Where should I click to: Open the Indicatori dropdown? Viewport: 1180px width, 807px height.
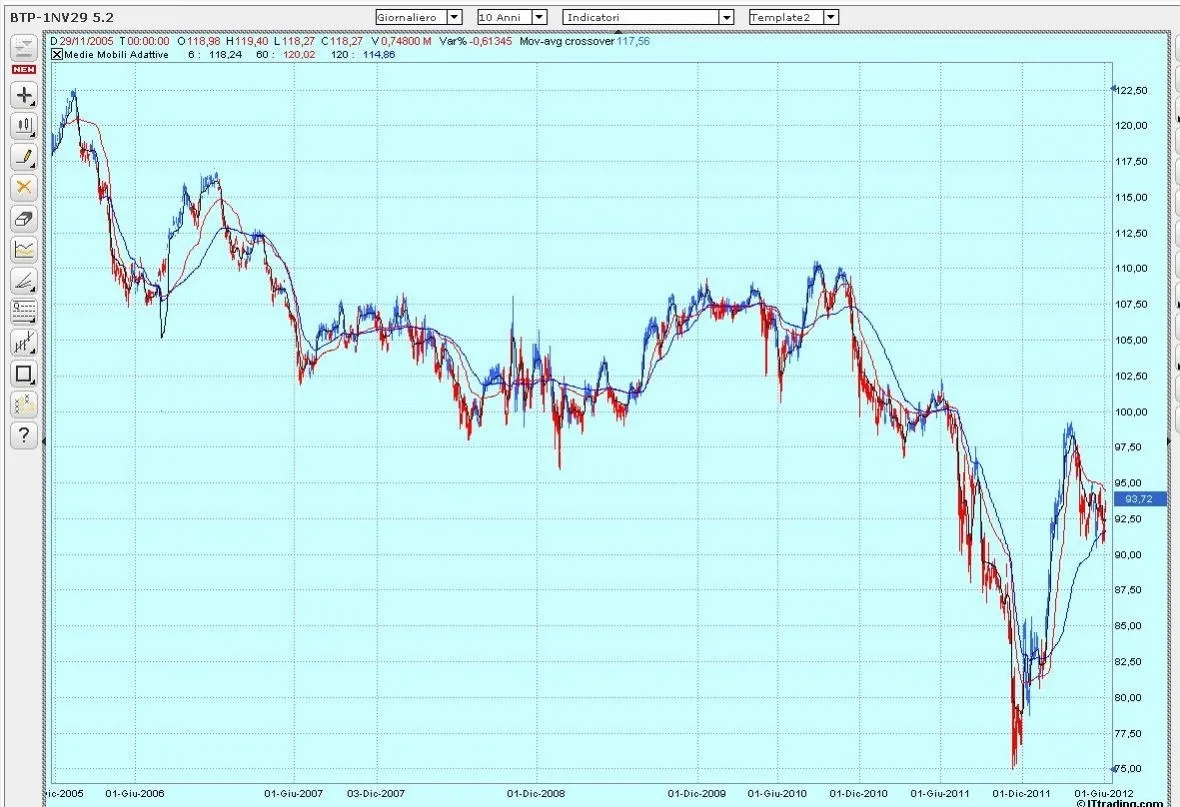pos(648,17)
